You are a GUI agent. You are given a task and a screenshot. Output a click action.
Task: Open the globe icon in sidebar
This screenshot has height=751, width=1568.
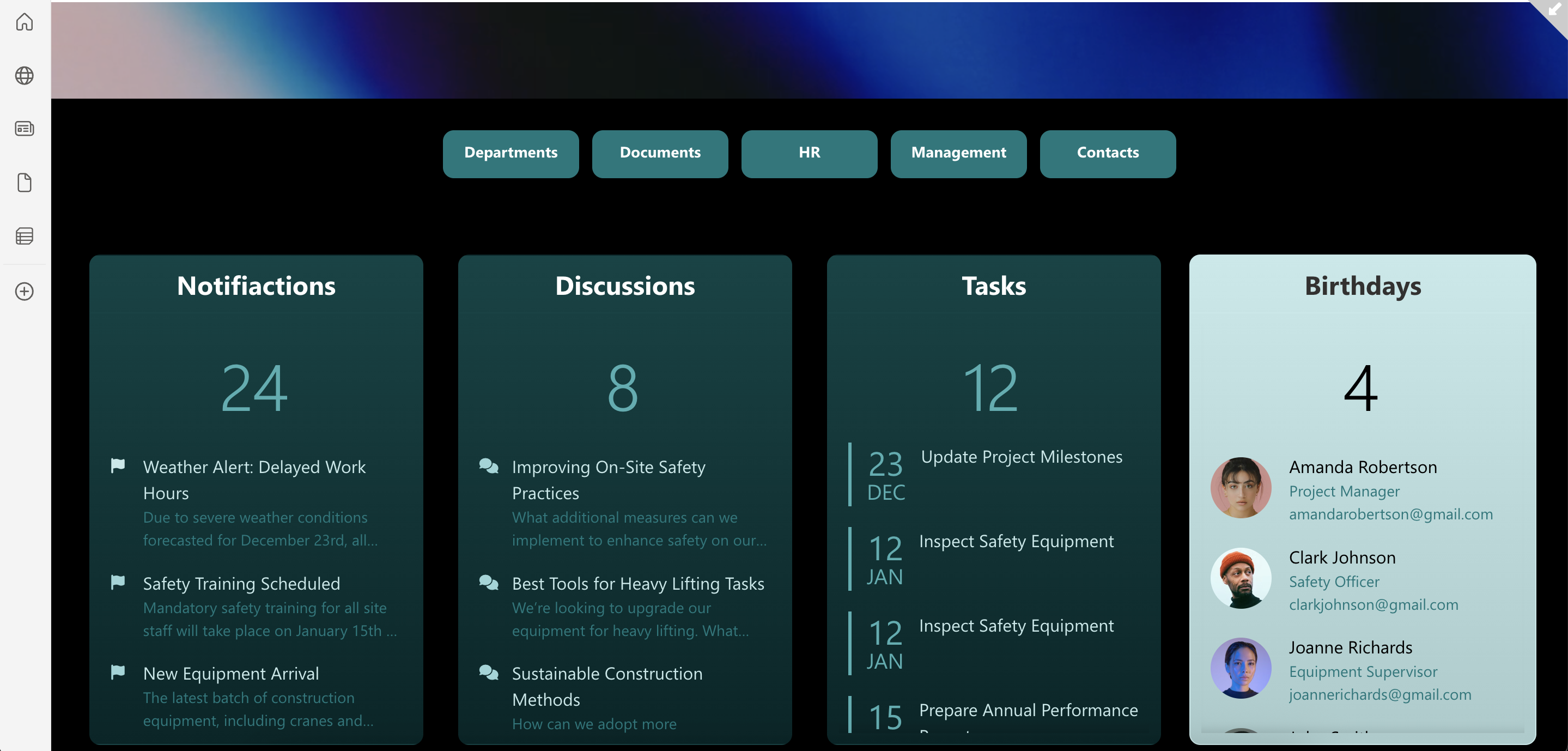pyautogui.click(x=25, y=76)
